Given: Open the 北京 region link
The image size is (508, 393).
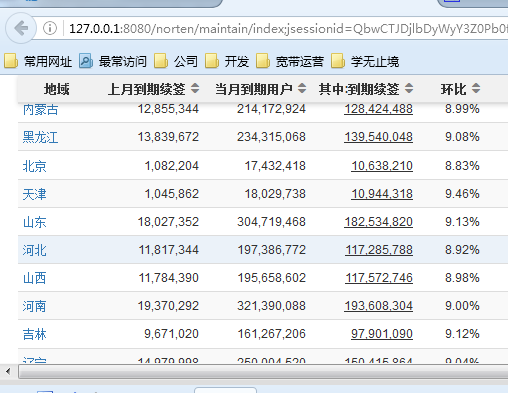Looking at the screenshot, I should 35,166.
